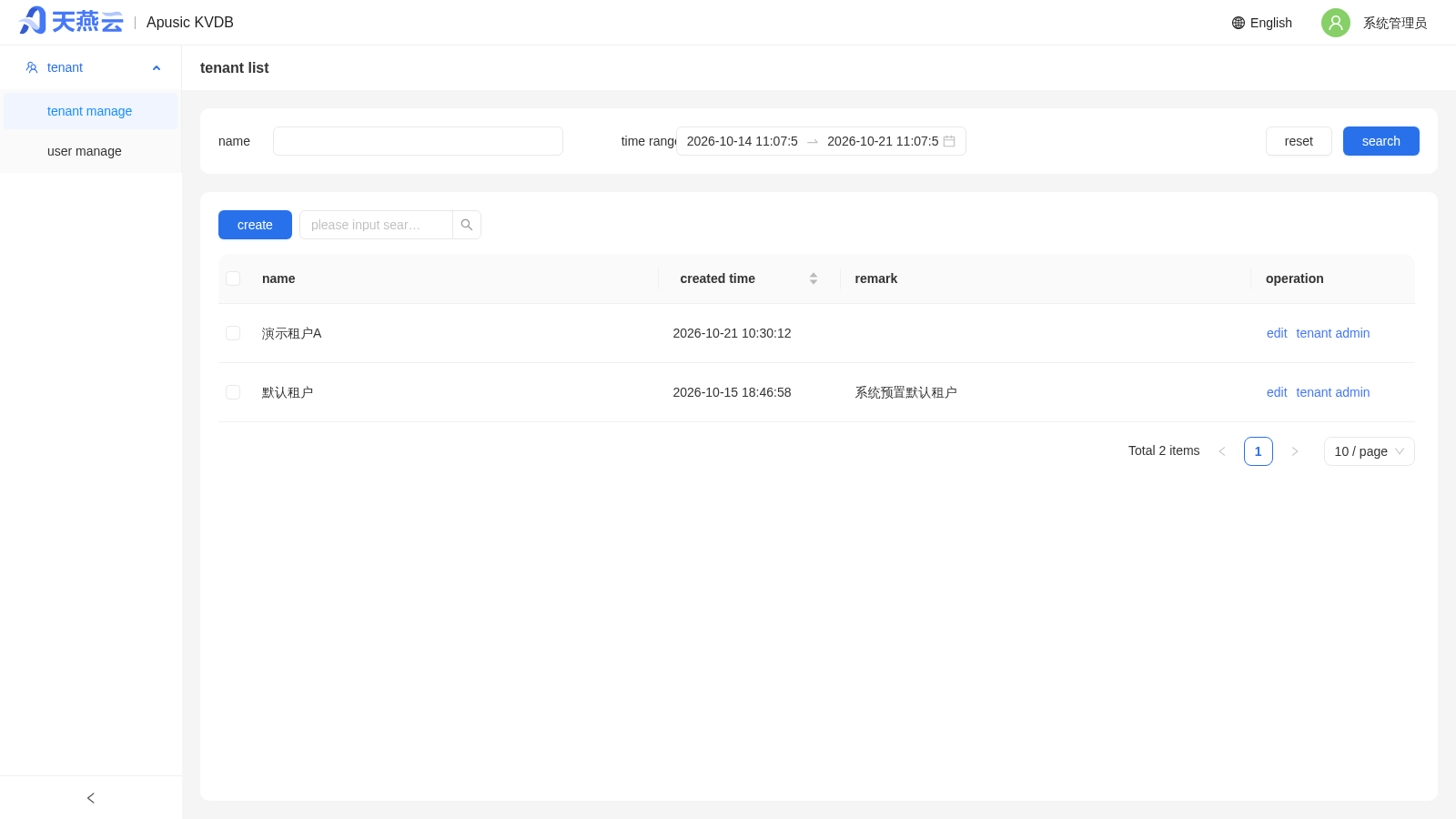Click the Apusic KVDB title text
The height and width of the screenshot is (819, 1456).
[190, 22]
